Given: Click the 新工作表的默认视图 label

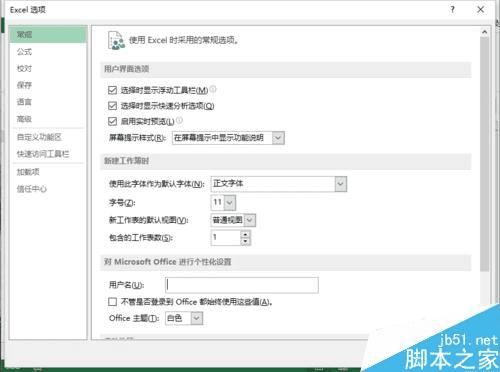Looking at the screenshot, I should click(x=149, y=220).
